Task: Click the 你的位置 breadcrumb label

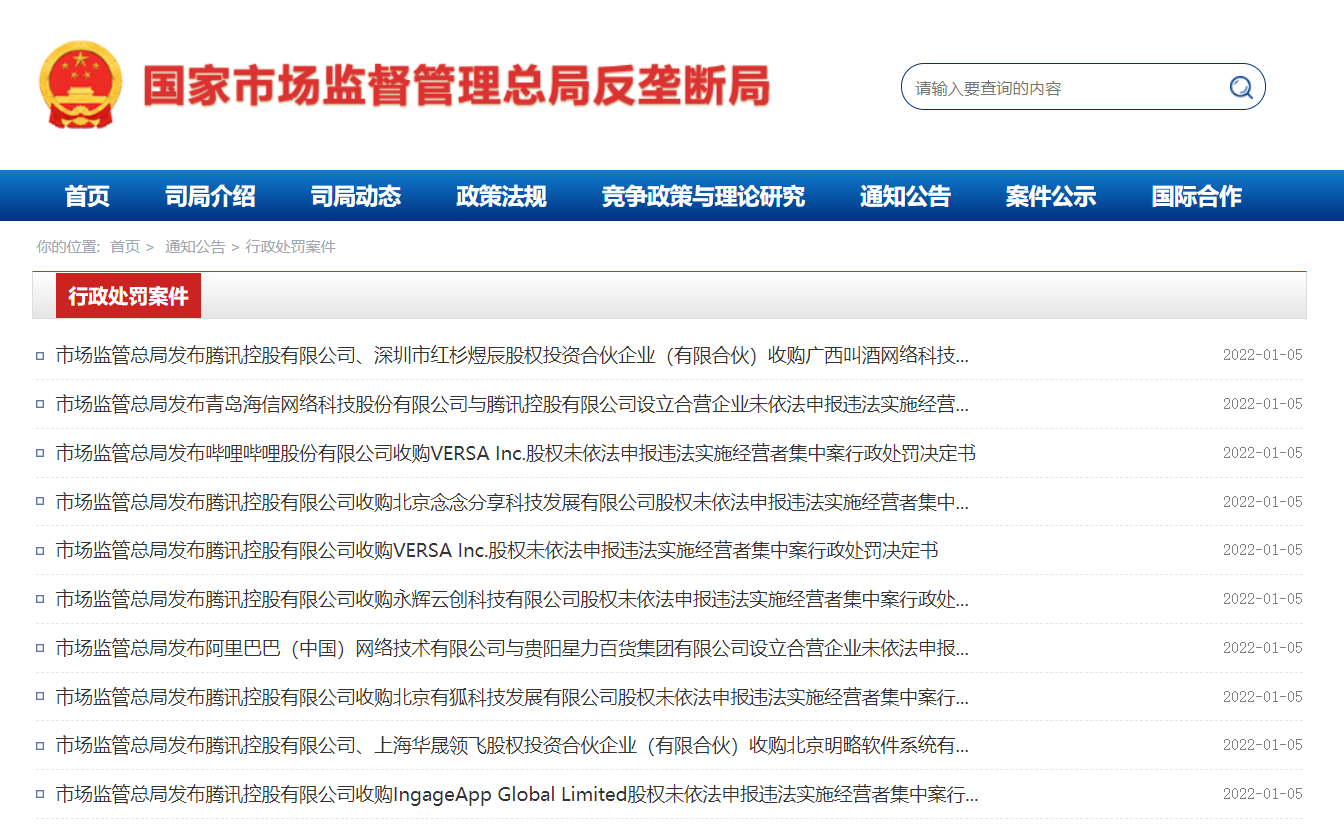Action: pyautogui.click(x=68, y=247)
